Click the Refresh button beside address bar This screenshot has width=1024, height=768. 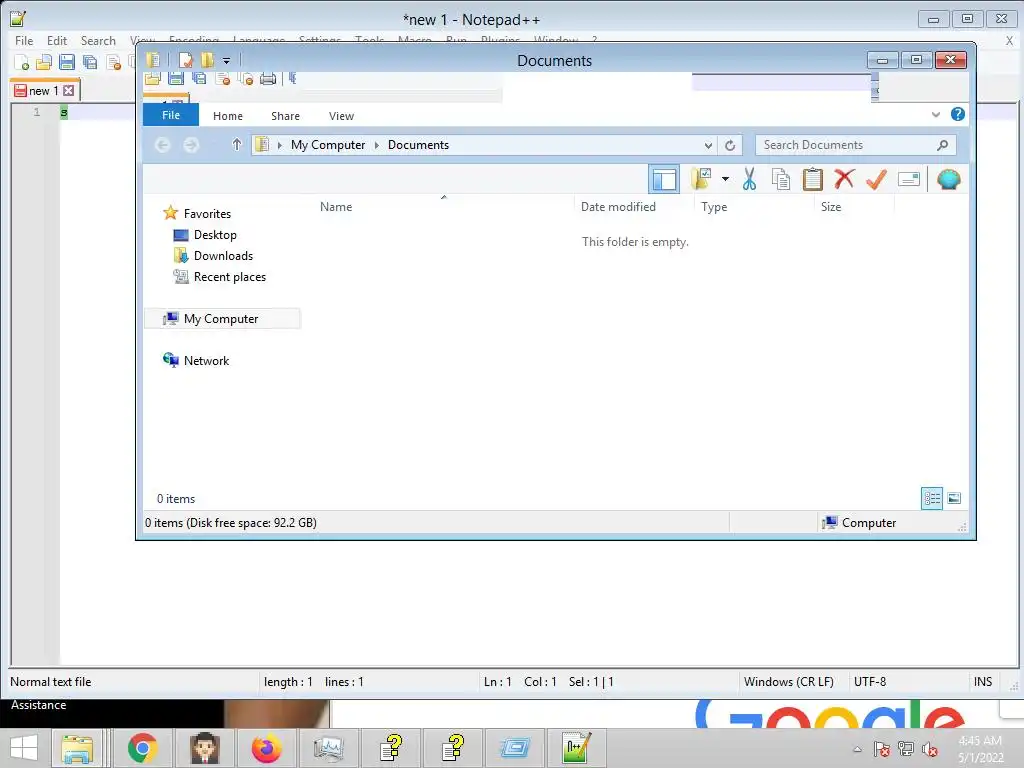[x=730, y=145]
